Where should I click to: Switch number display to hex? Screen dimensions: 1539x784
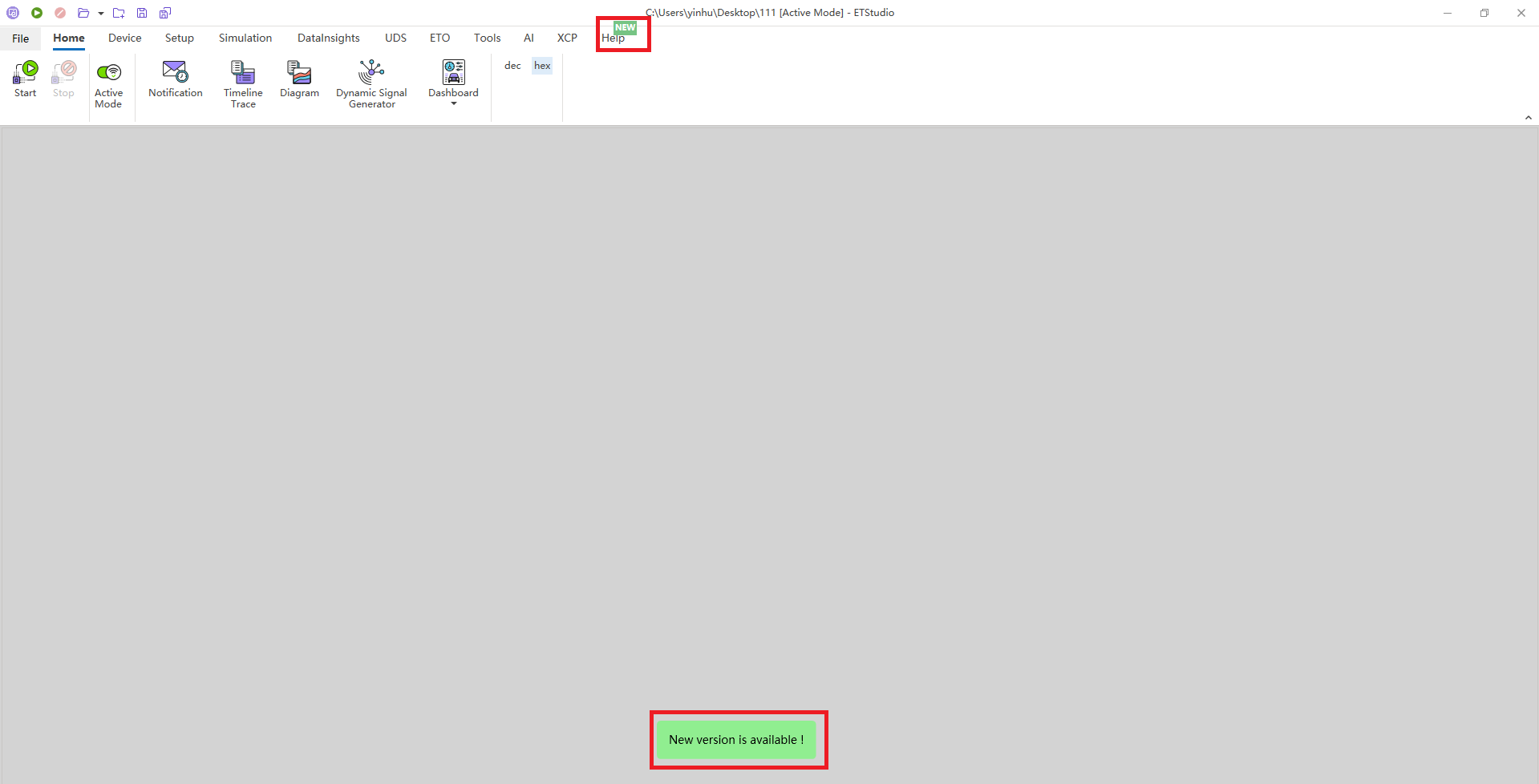click(542, 66)
